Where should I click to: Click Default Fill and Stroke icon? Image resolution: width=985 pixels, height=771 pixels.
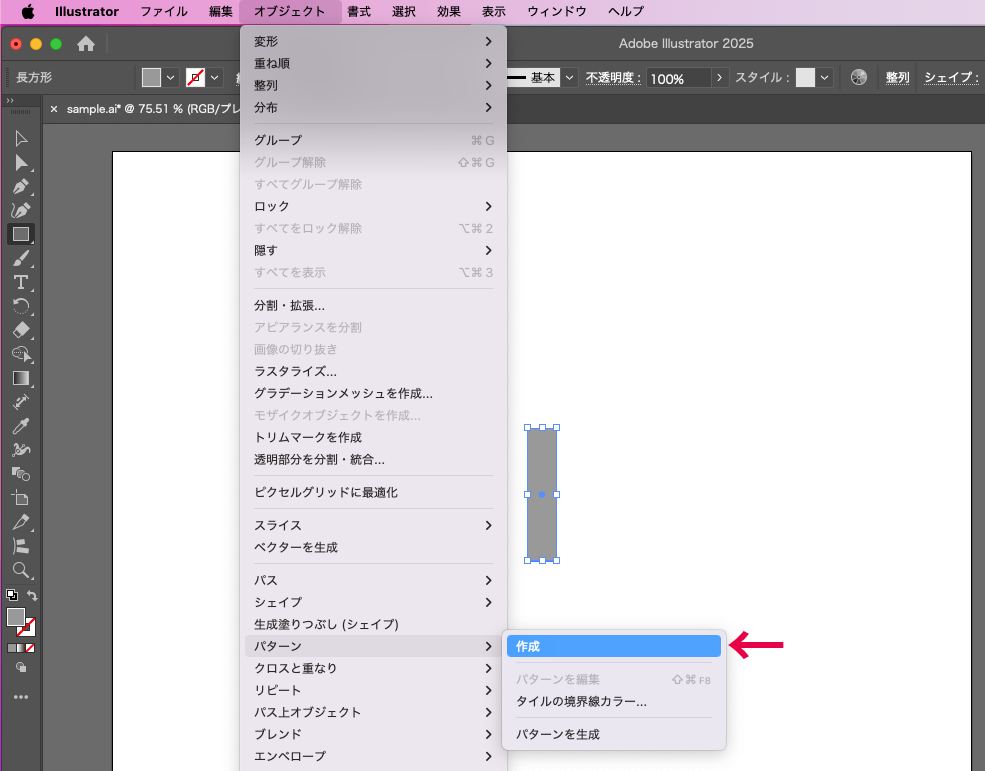11,594
